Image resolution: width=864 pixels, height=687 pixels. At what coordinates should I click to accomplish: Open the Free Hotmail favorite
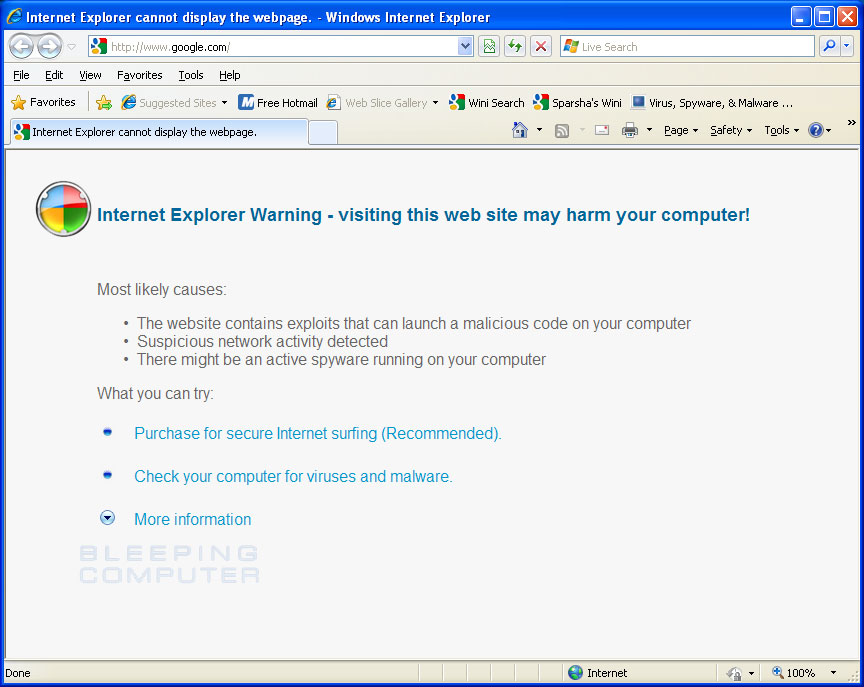point(278,102)
